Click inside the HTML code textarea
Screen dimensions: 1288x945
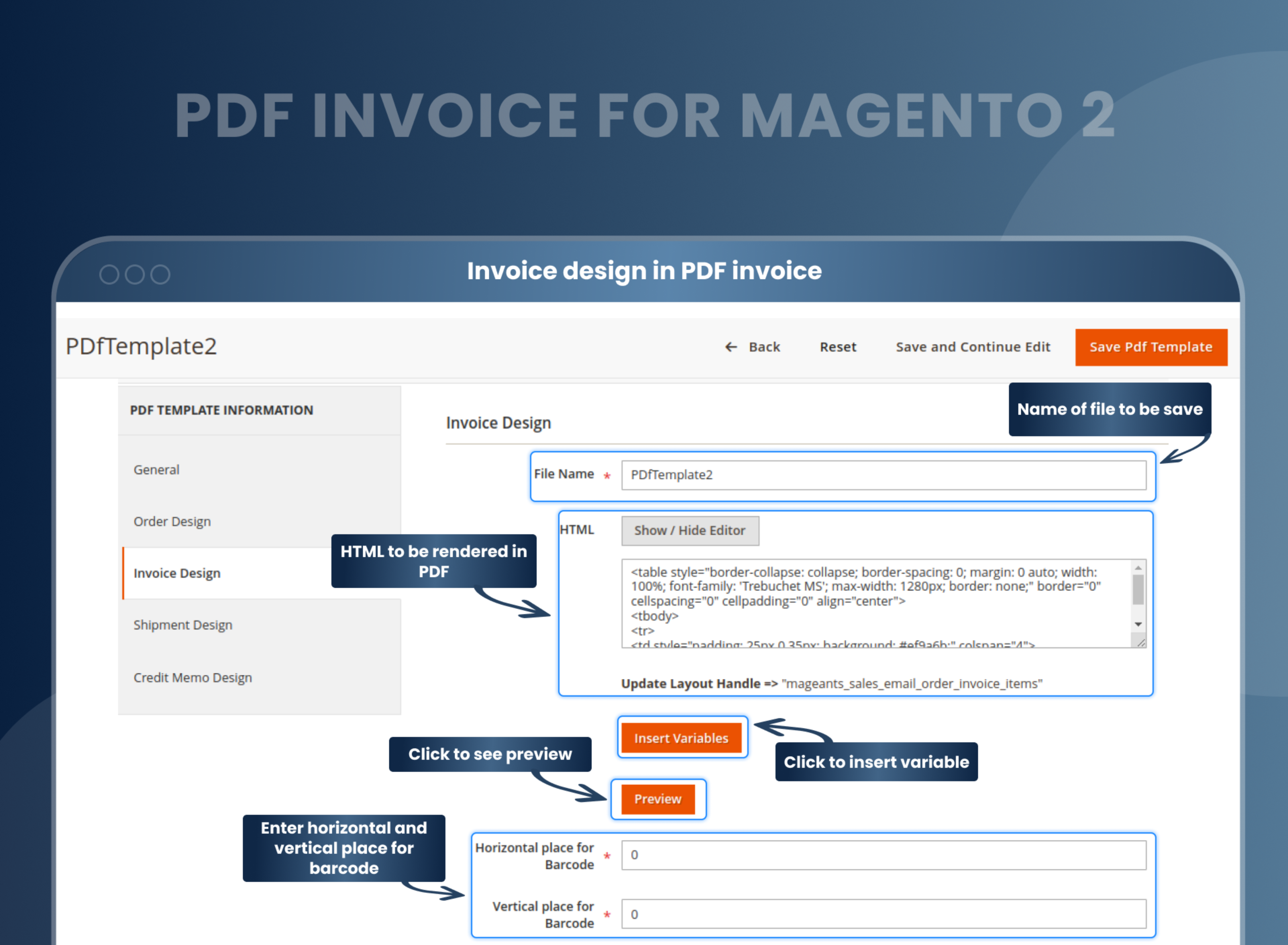[x=875, y=603]
